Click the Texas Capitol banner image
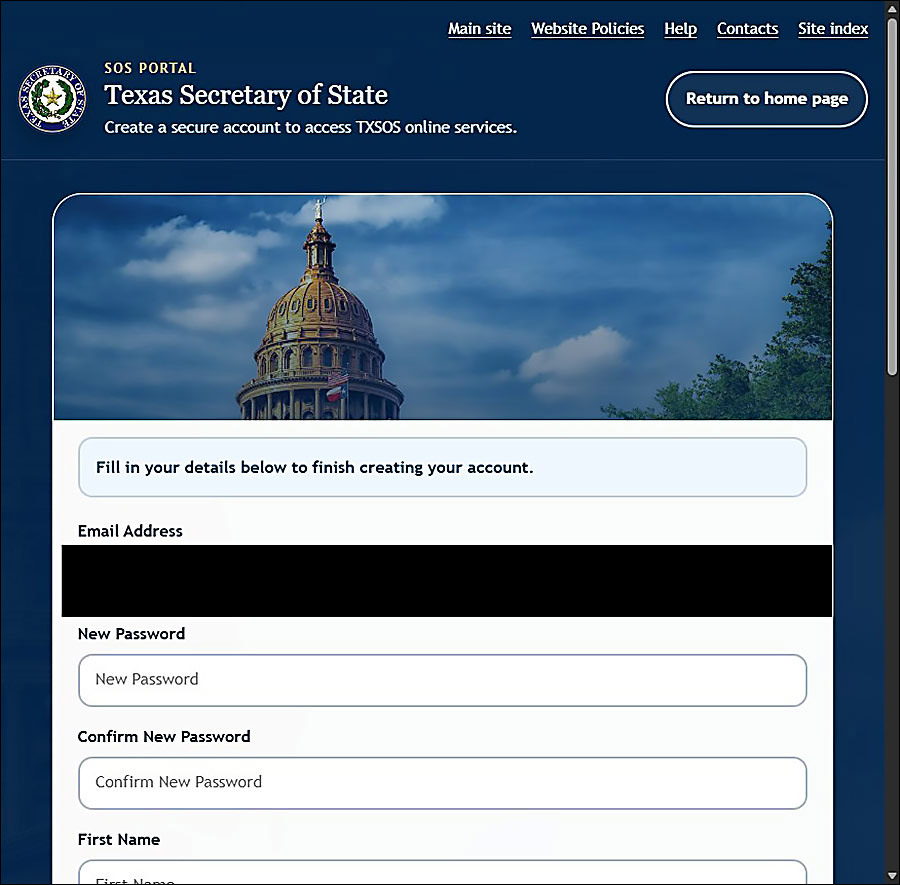The image size is (900, 885). pos(442,307)
